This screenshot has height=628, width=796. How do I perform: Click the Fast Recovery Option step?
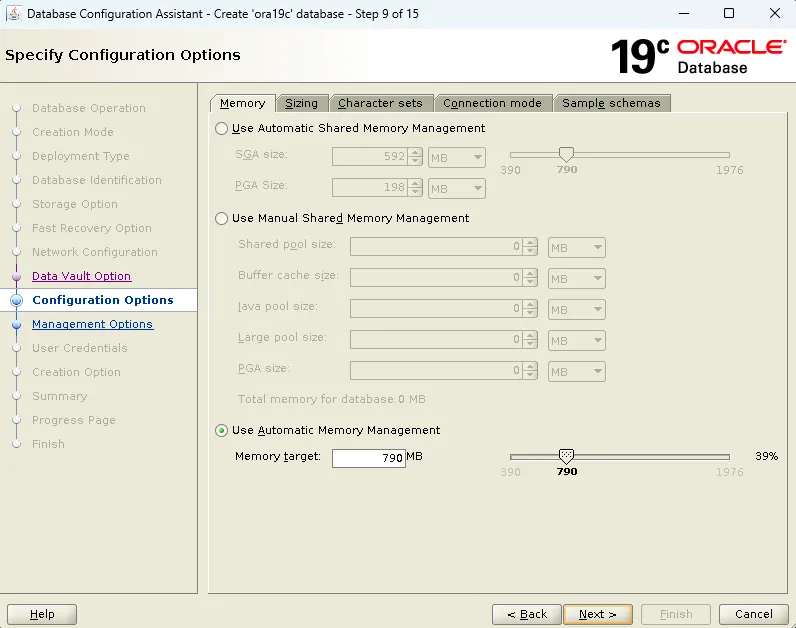tap(92, 228)
